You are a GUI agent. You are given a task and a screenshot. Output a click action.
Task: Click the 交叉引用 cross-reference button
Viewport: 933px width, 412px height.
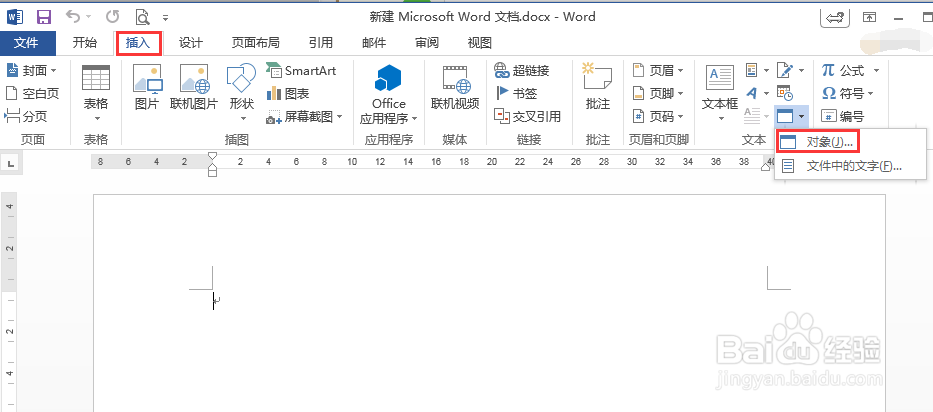[528, 116]
